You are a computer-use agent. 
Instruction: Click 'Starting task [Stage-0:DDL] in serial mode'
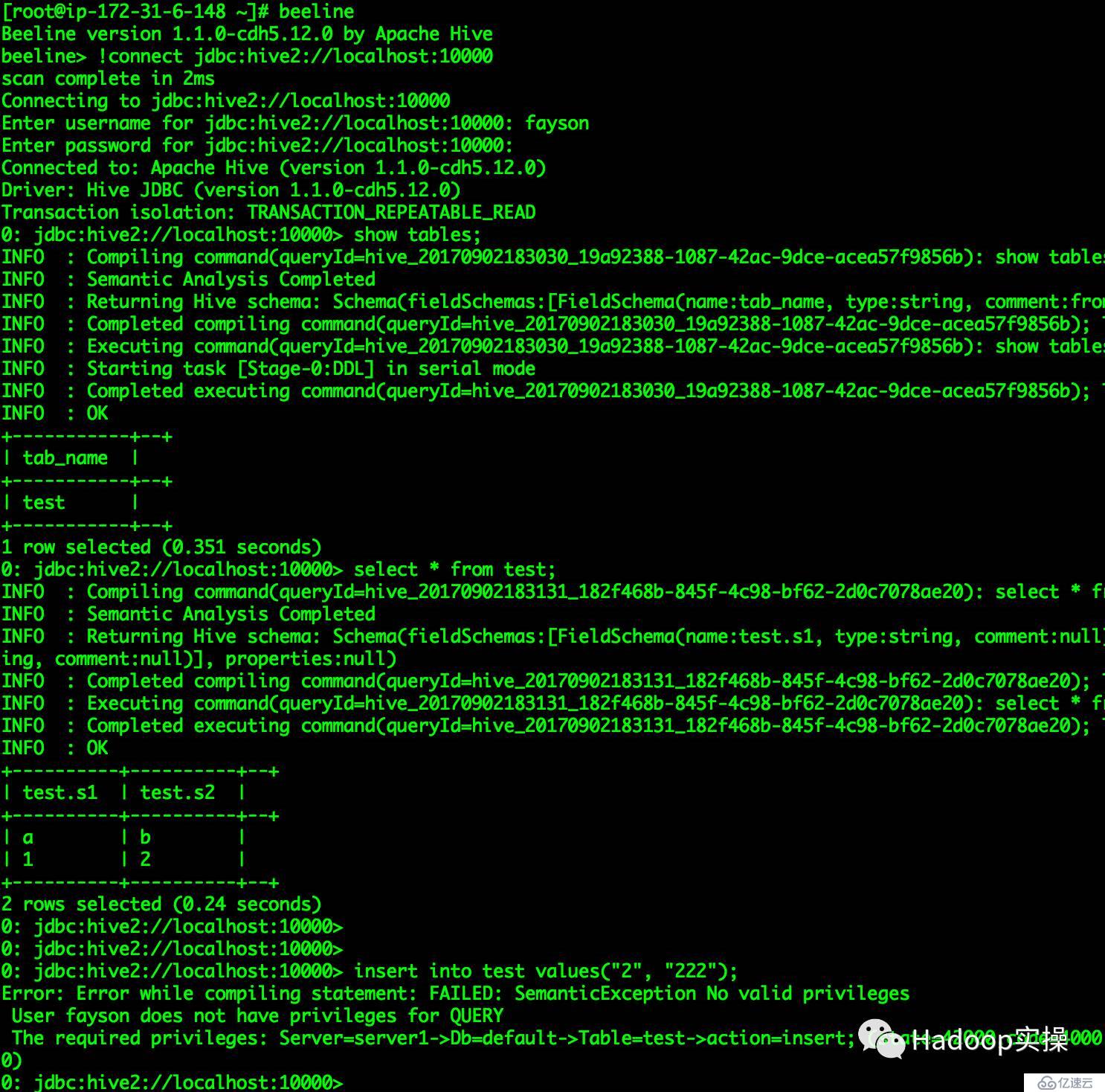coord(311,368)
